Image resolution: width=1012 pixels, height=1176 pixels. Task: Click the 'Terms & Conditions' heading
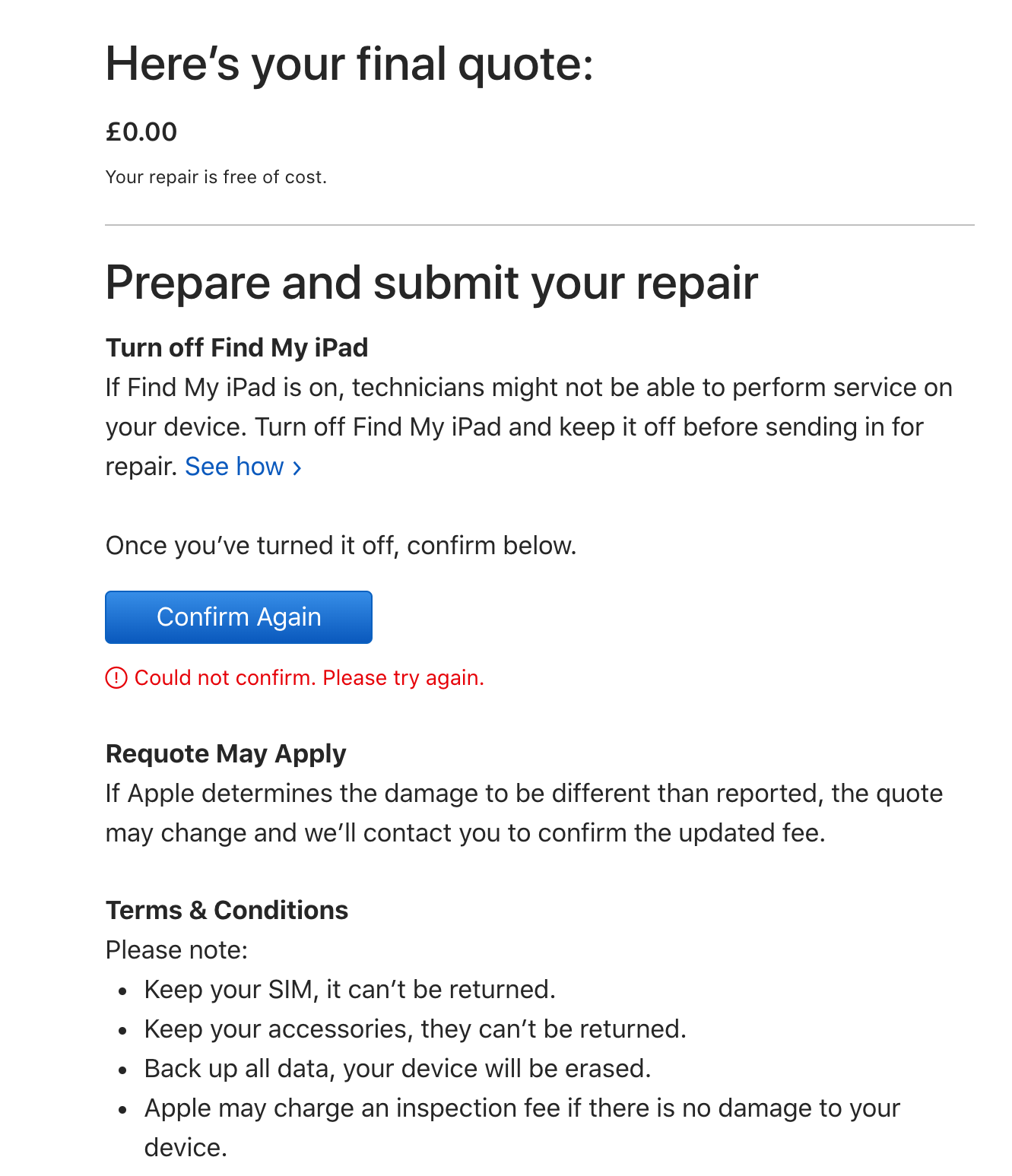[x=227, y=910]
